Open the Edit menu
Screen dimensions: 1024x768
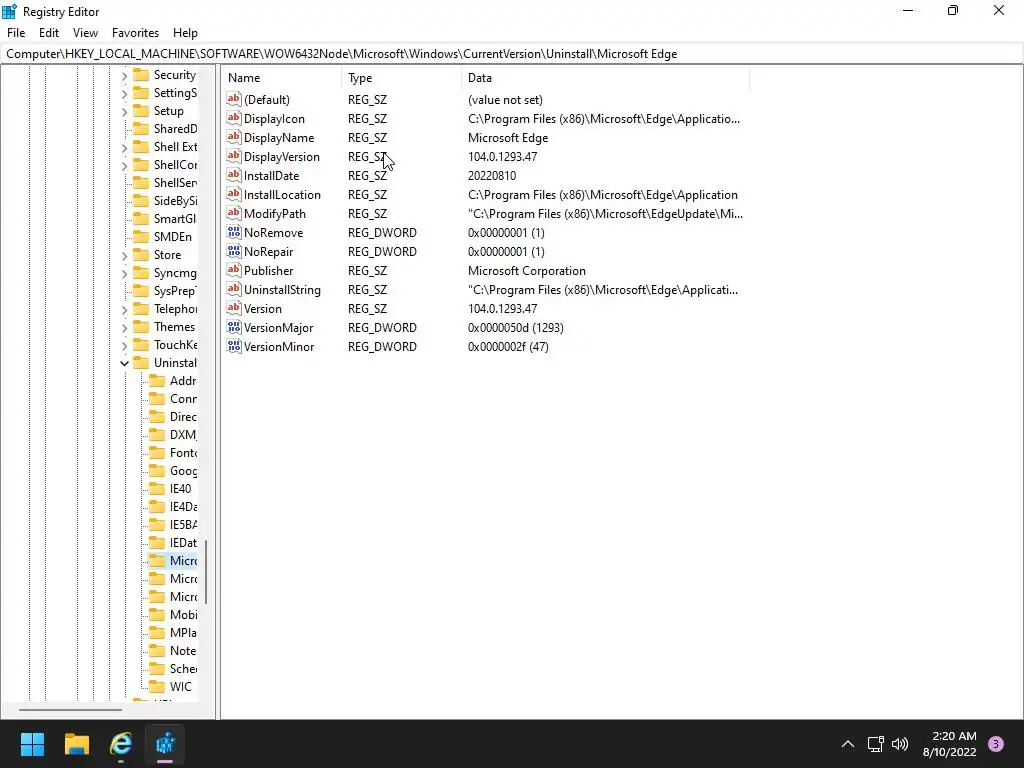tap(49, 33)
